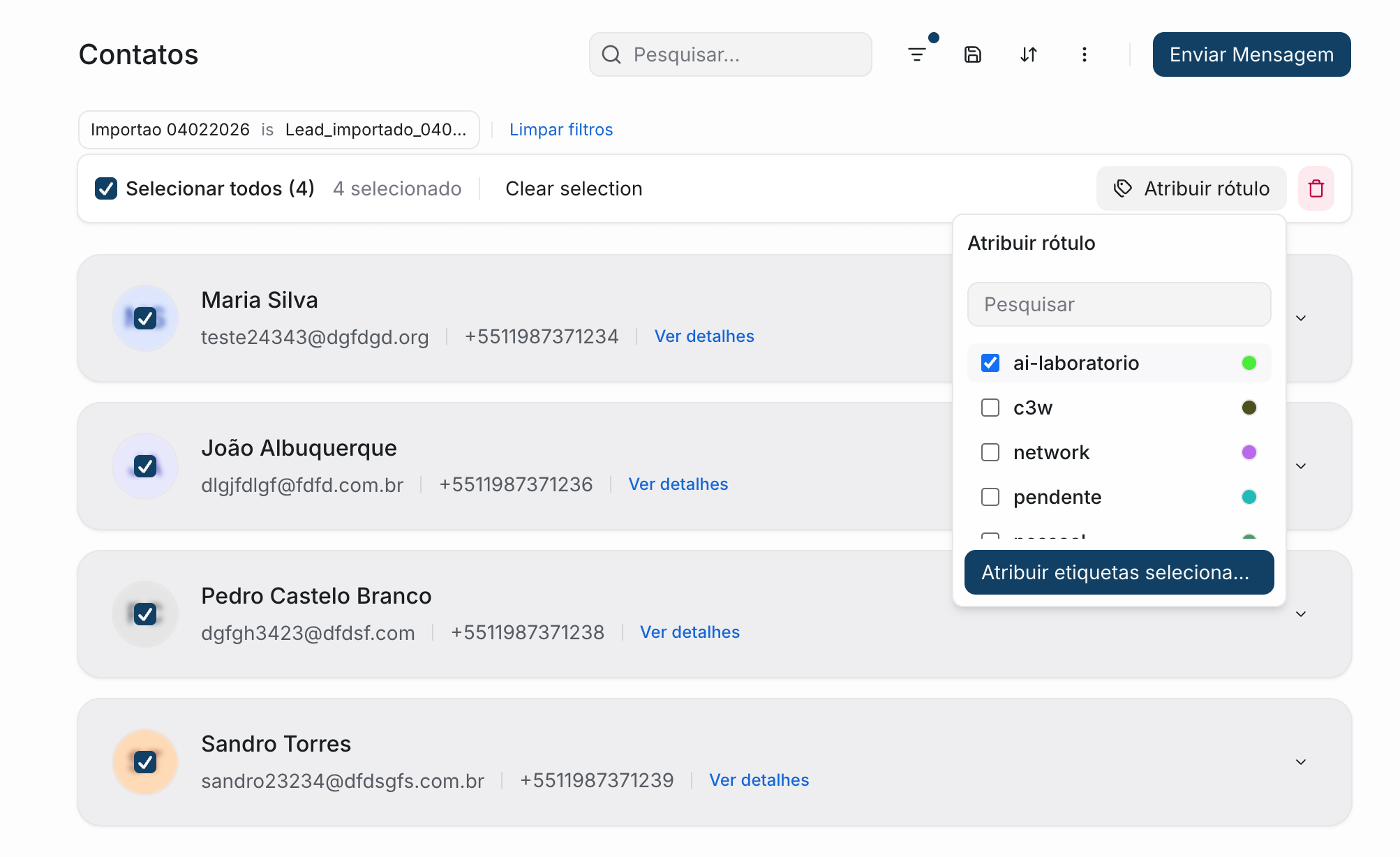
Task: Click the tag icon on Atribuir rótulo
Action: point(1123,188)
